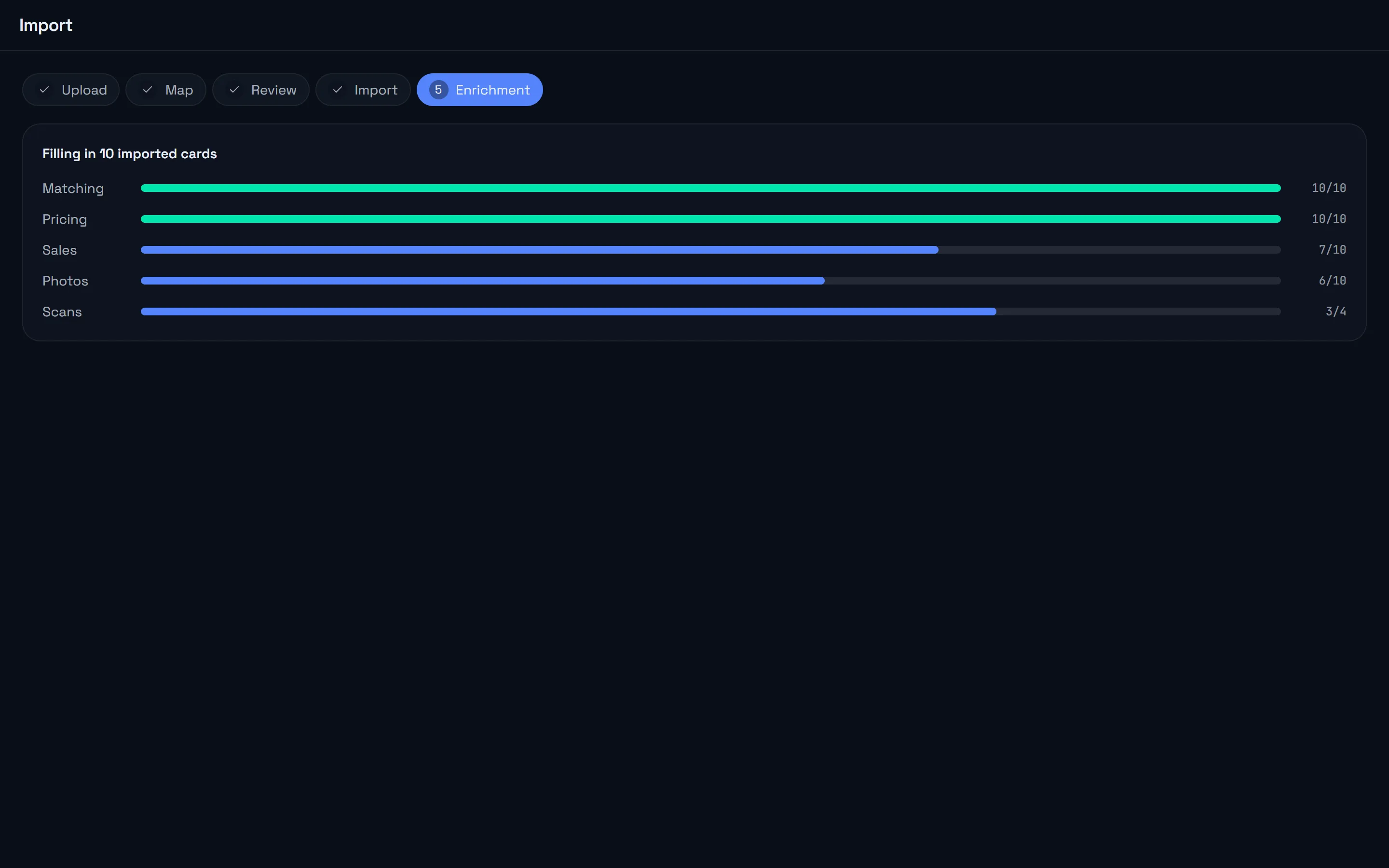Select the Review step
This screenshot has width=1389, height=868.
click(261, 90)
